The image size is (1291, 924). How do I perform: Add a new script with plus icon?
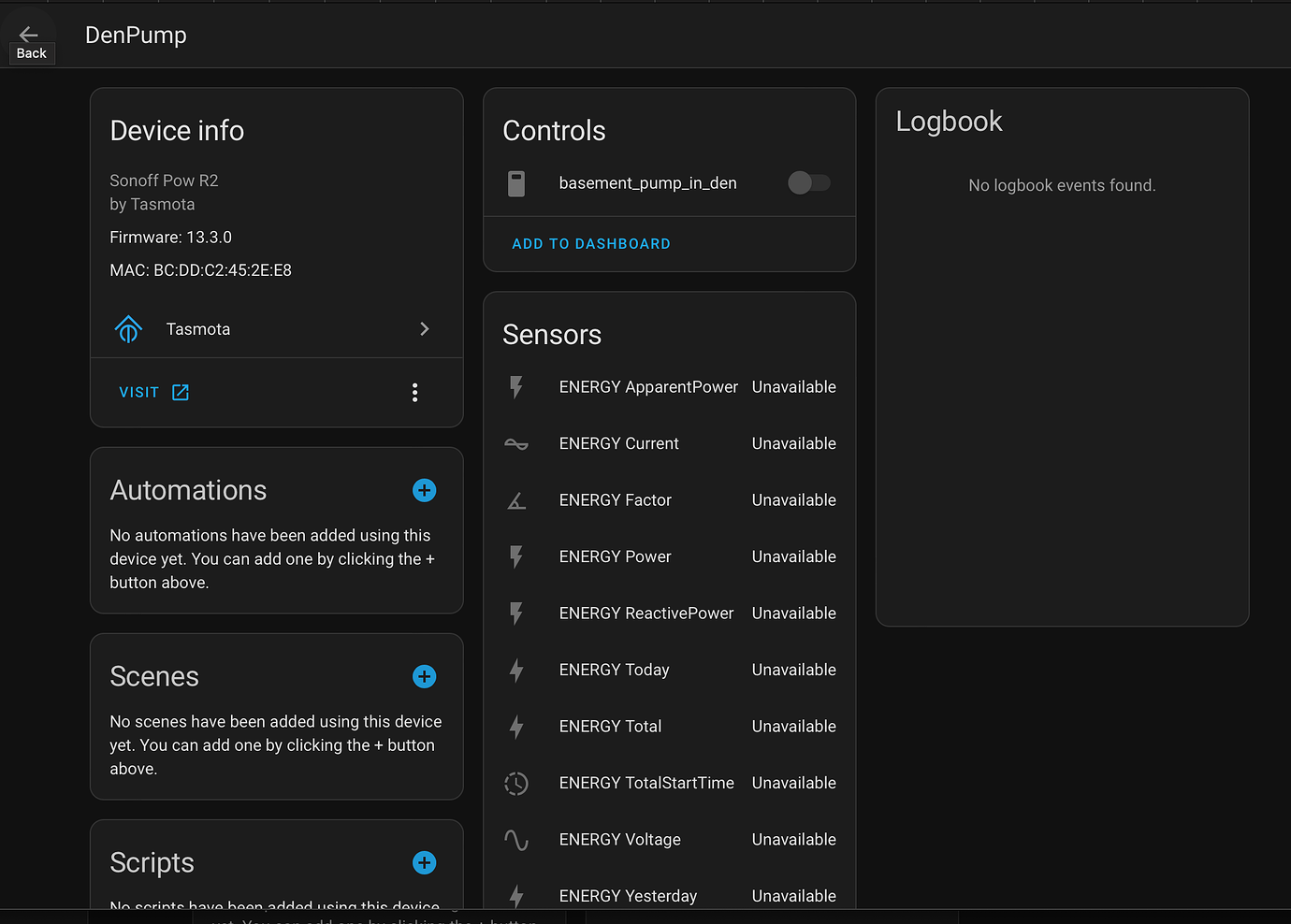click(425, 862)
